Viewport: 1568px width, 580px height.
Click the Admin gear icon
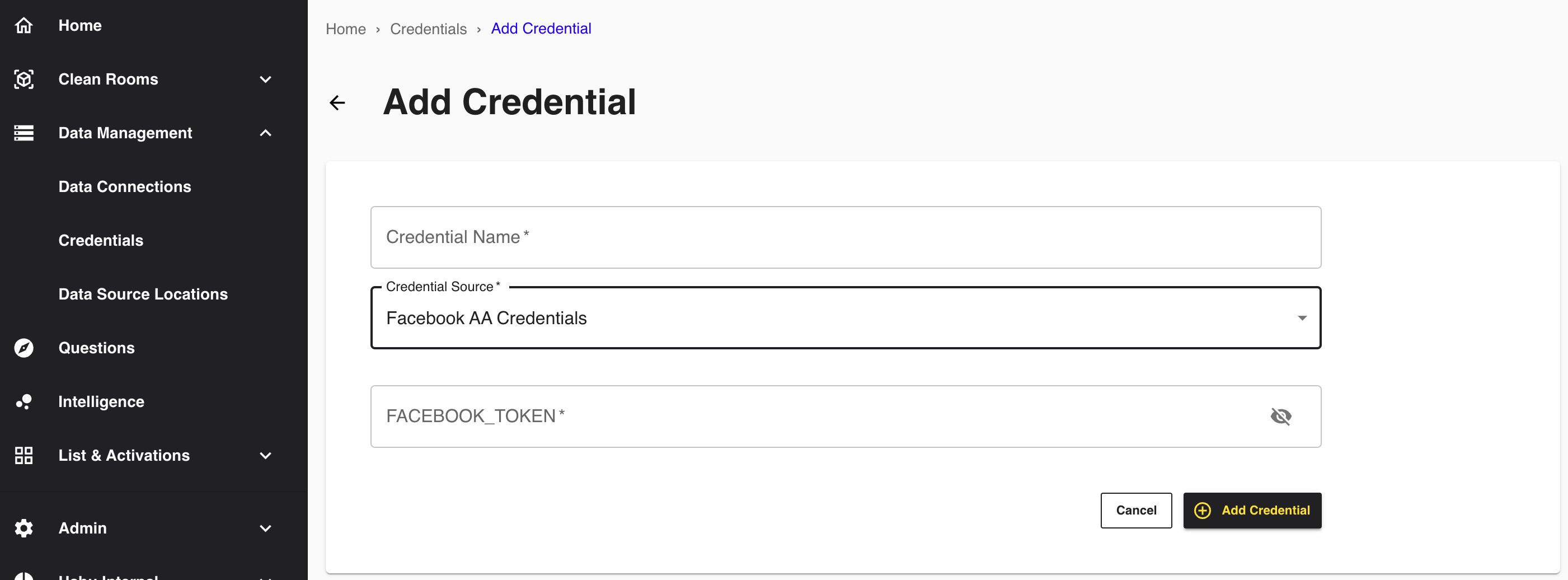coord(24,527)
